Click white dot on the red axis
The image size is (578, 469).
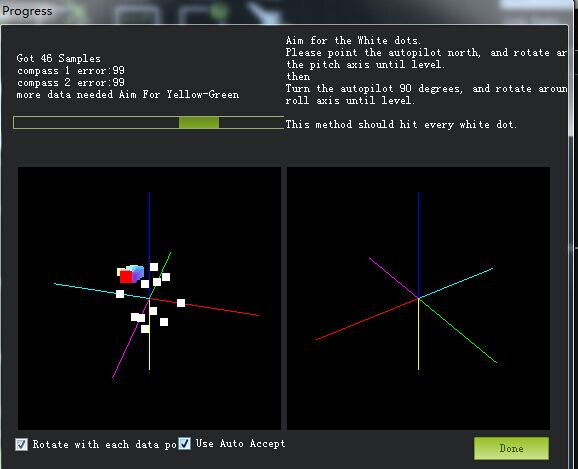pos(181,303)
